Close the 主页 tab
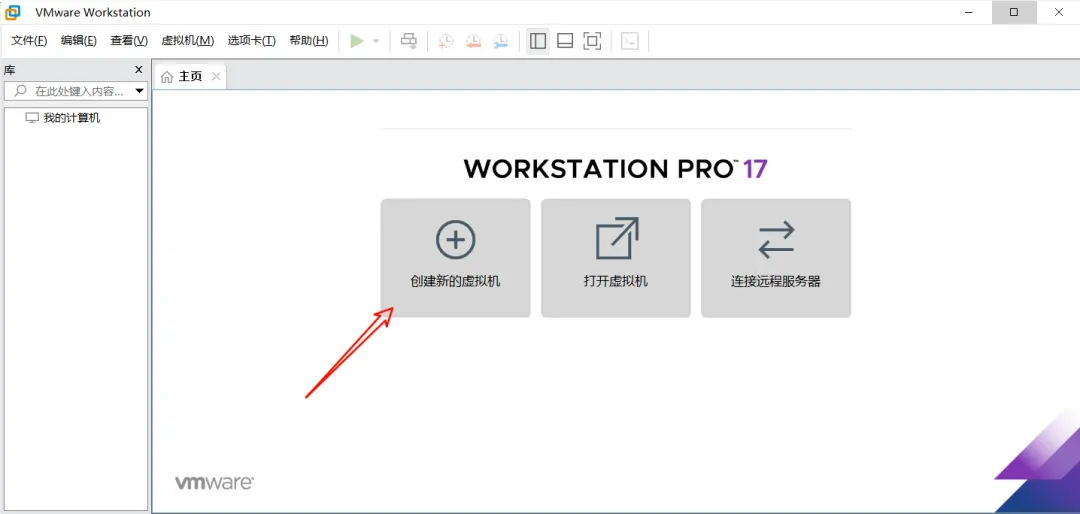 (x=216, y=76)
